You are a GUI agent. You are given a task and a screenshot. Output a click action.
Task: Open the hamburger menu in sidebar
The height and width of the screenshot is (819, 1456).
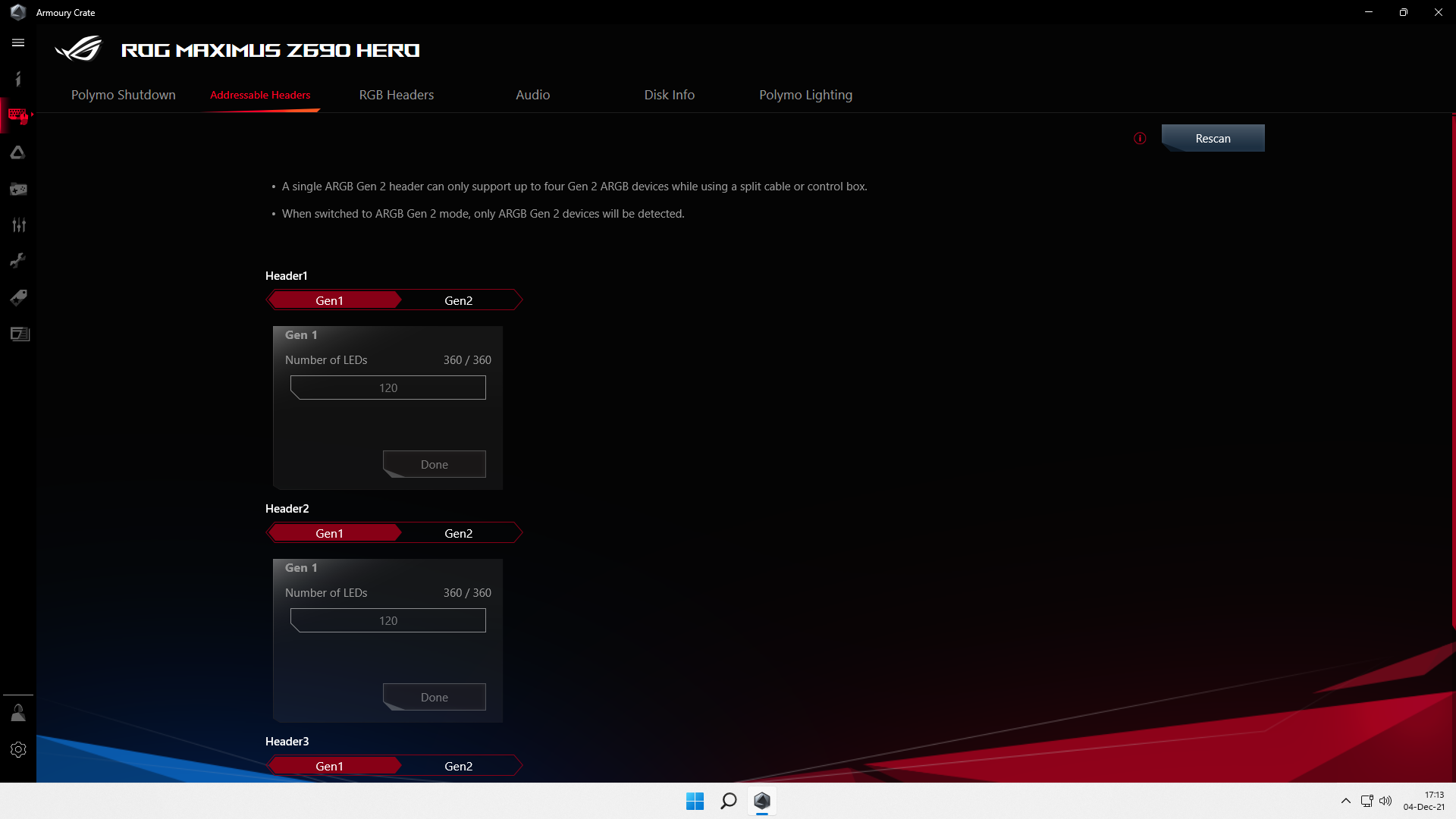18,43
